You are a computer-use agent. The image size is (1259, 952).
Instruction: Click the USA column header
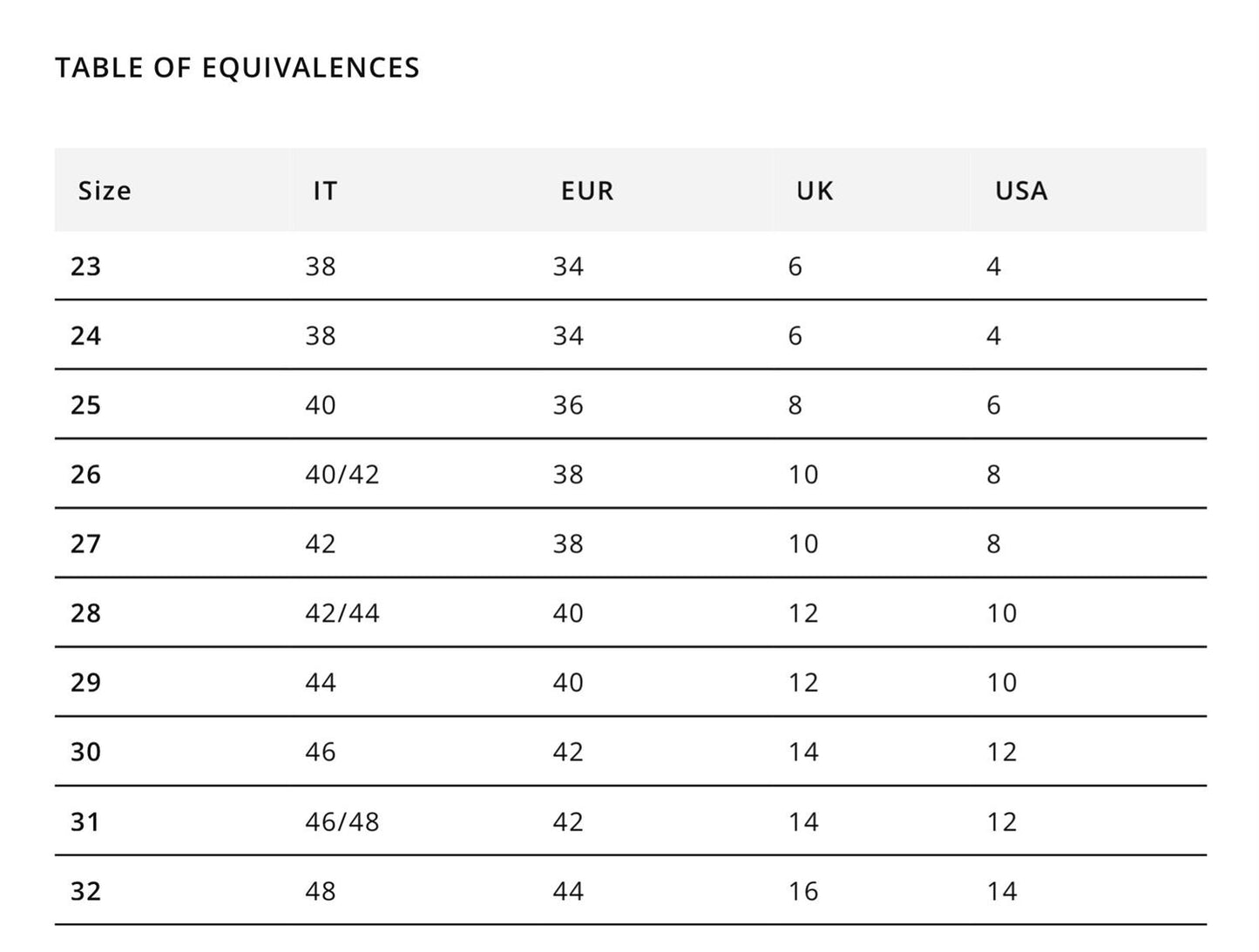tap(1021, 191)
